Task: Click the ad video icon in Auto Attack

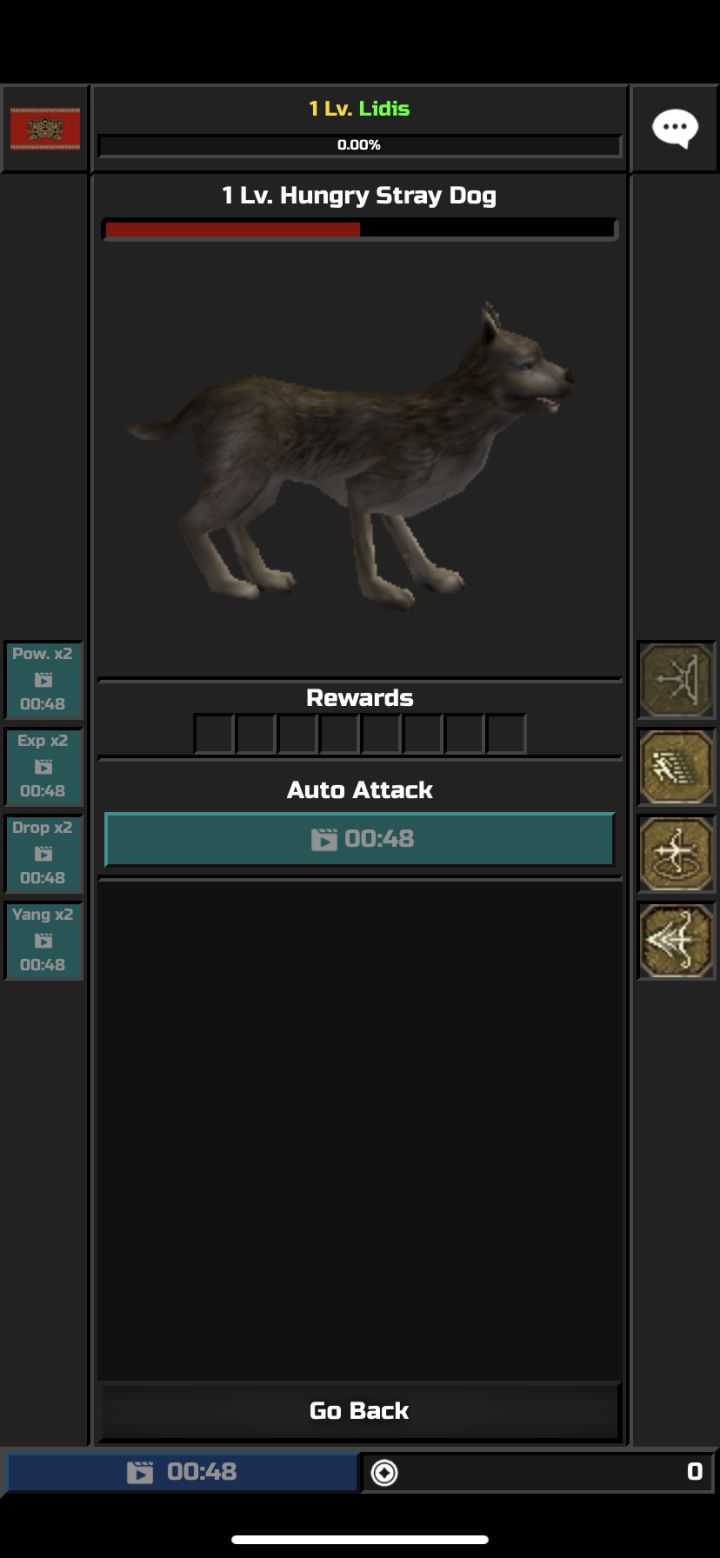Action: (x=324, y=839)
